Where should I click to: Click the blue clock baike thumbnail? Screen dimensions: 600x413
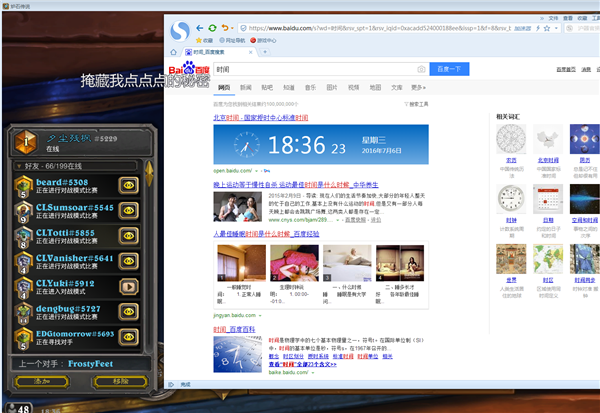(x=238, y=354)
